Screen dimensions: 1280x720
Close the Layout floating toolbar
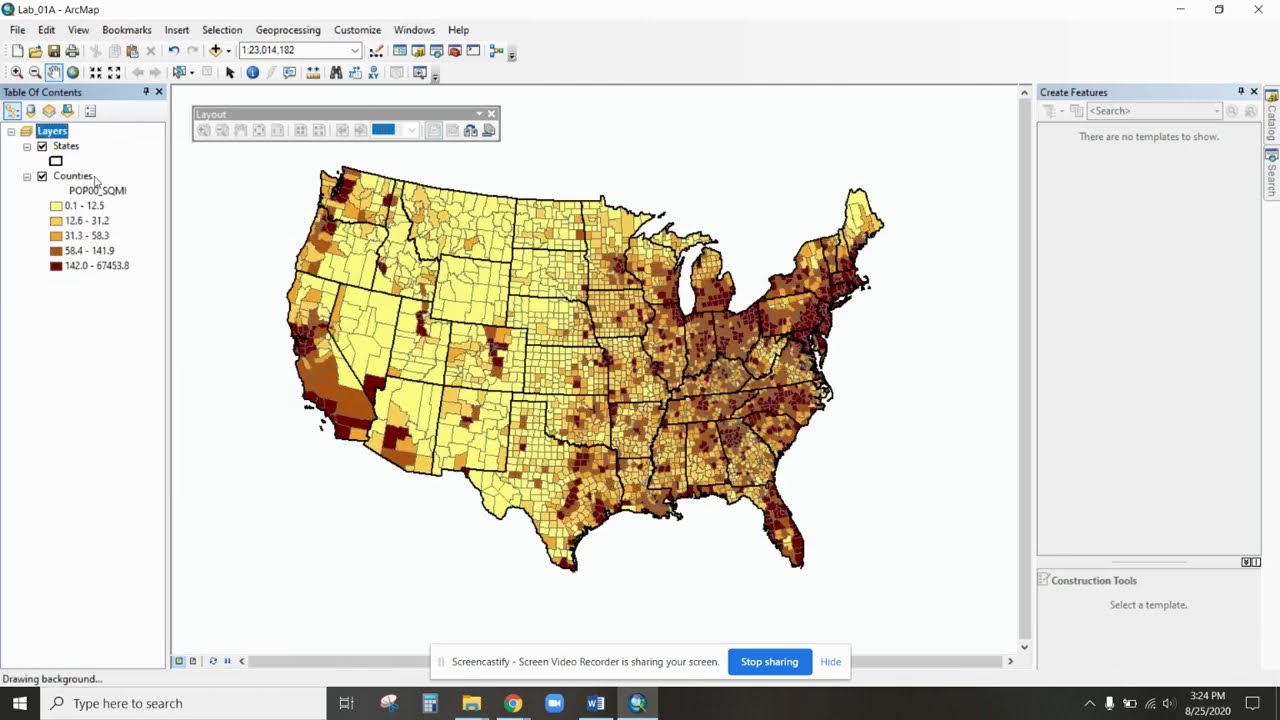[x=491, y=114]
